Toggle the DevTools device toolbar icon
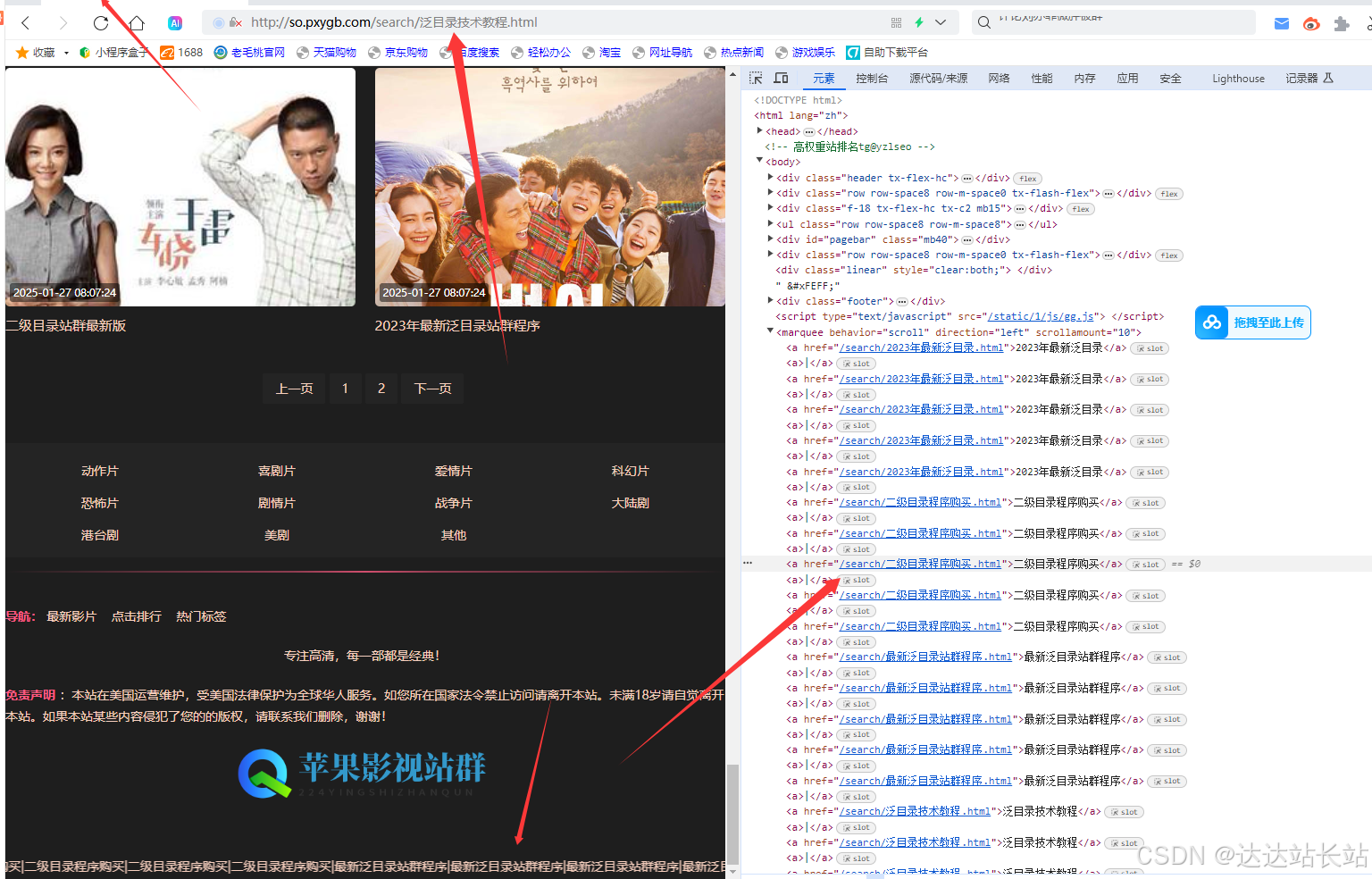Screen dimensions: 1372x879 coord(781,79)
